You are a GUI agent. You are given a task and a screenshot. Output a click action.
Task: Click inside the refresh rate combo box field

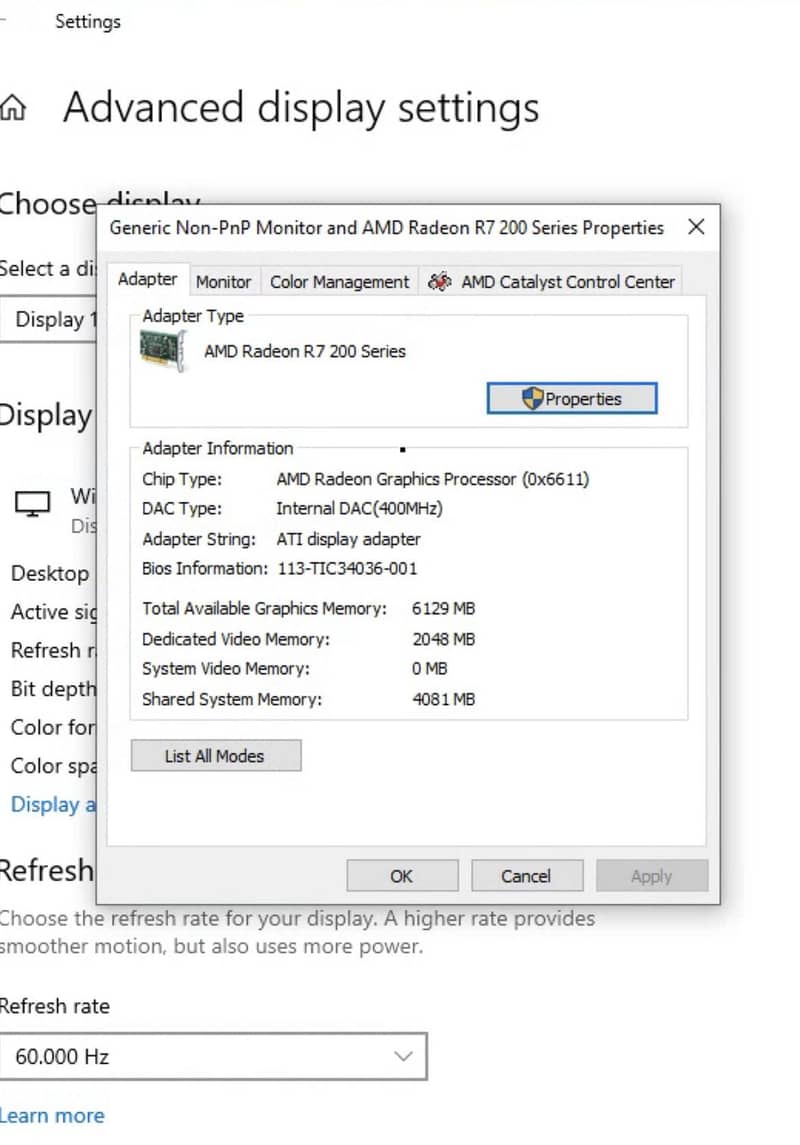tap(200, 1055)
